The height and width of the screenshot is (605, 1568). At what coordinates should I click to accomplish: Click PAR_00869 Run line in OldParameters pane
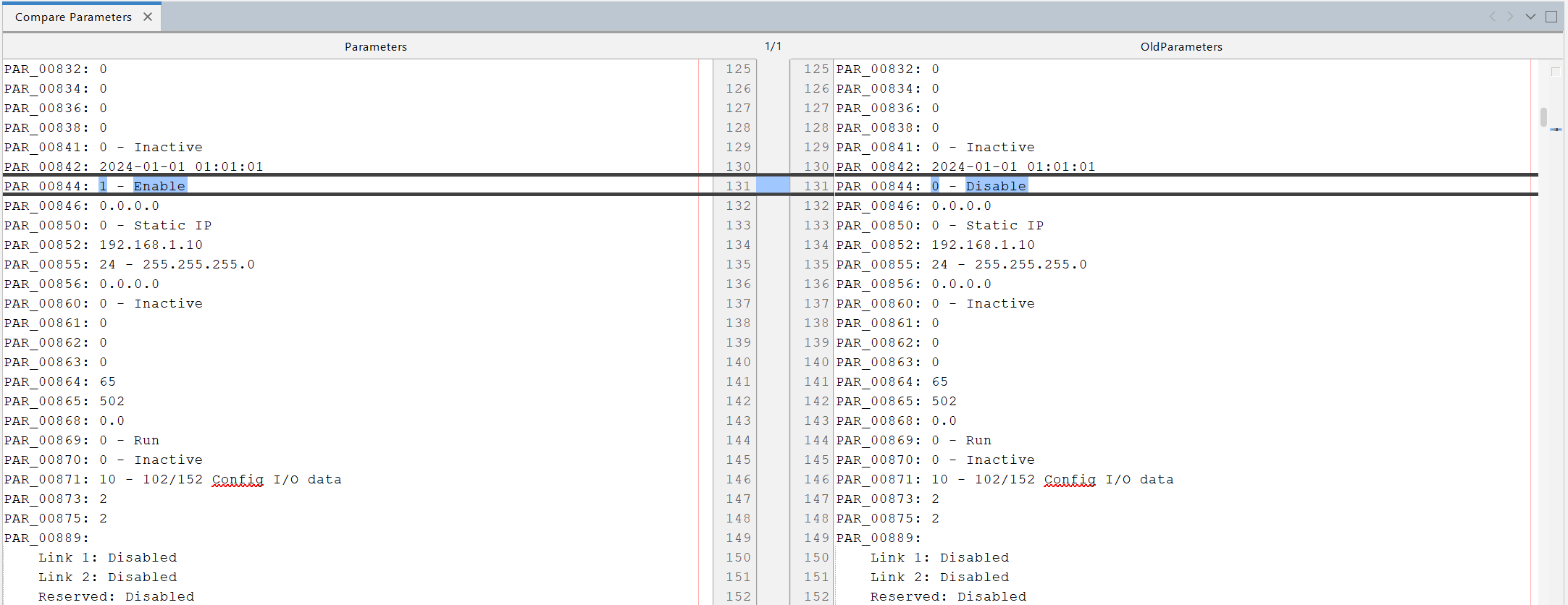(914, 440)
